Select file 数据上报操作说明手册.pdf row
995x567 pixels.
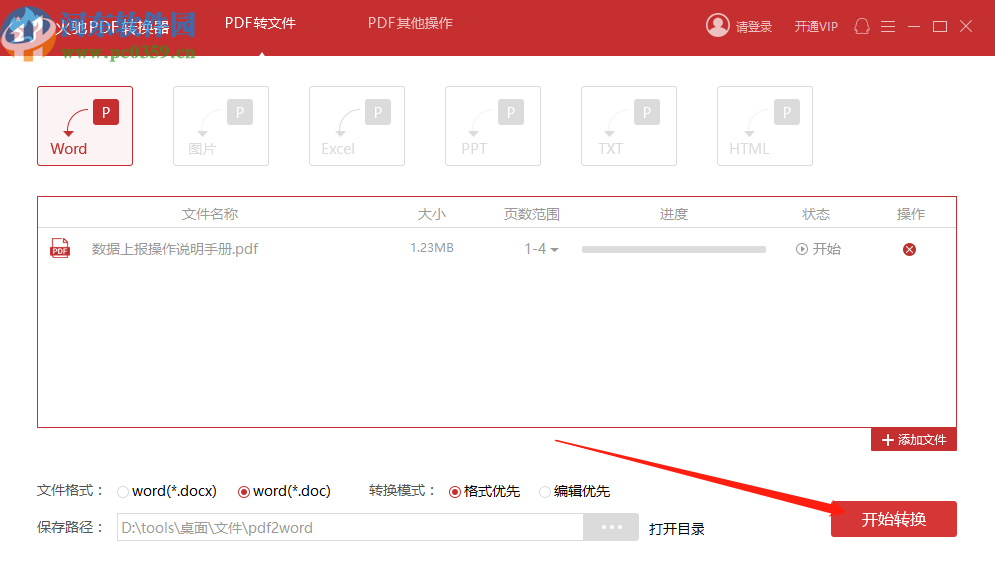[x=497, y=249]
